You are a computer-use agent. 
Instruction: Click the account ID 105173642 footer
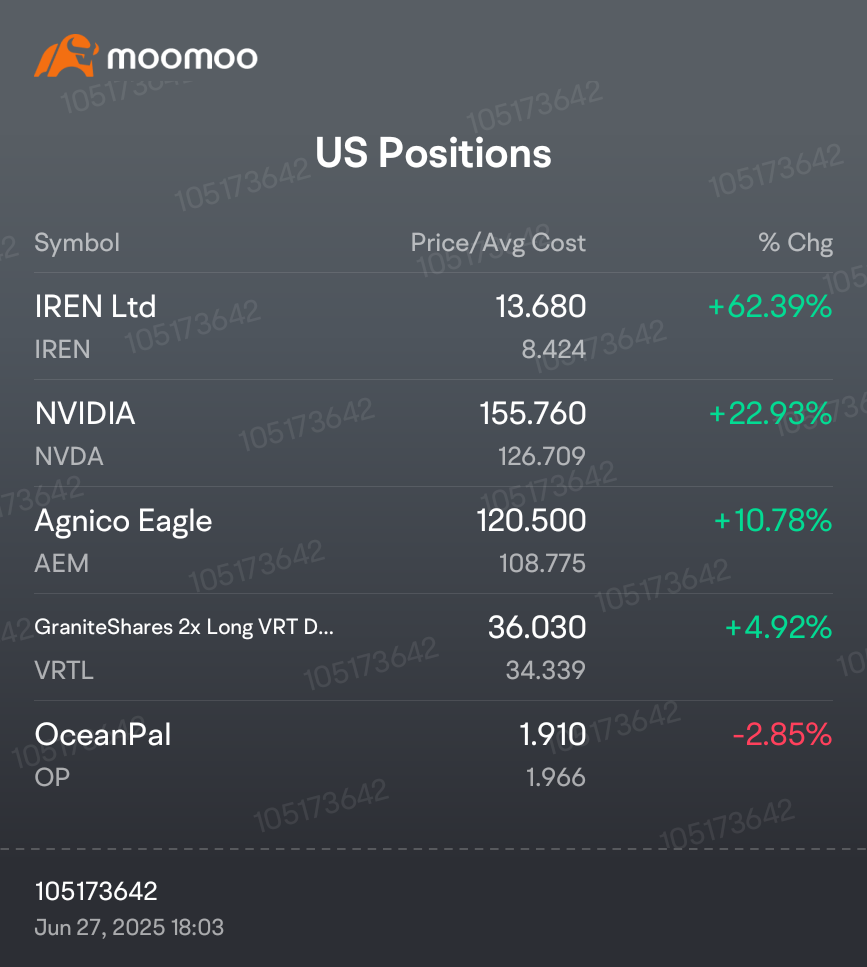[96, 891]
